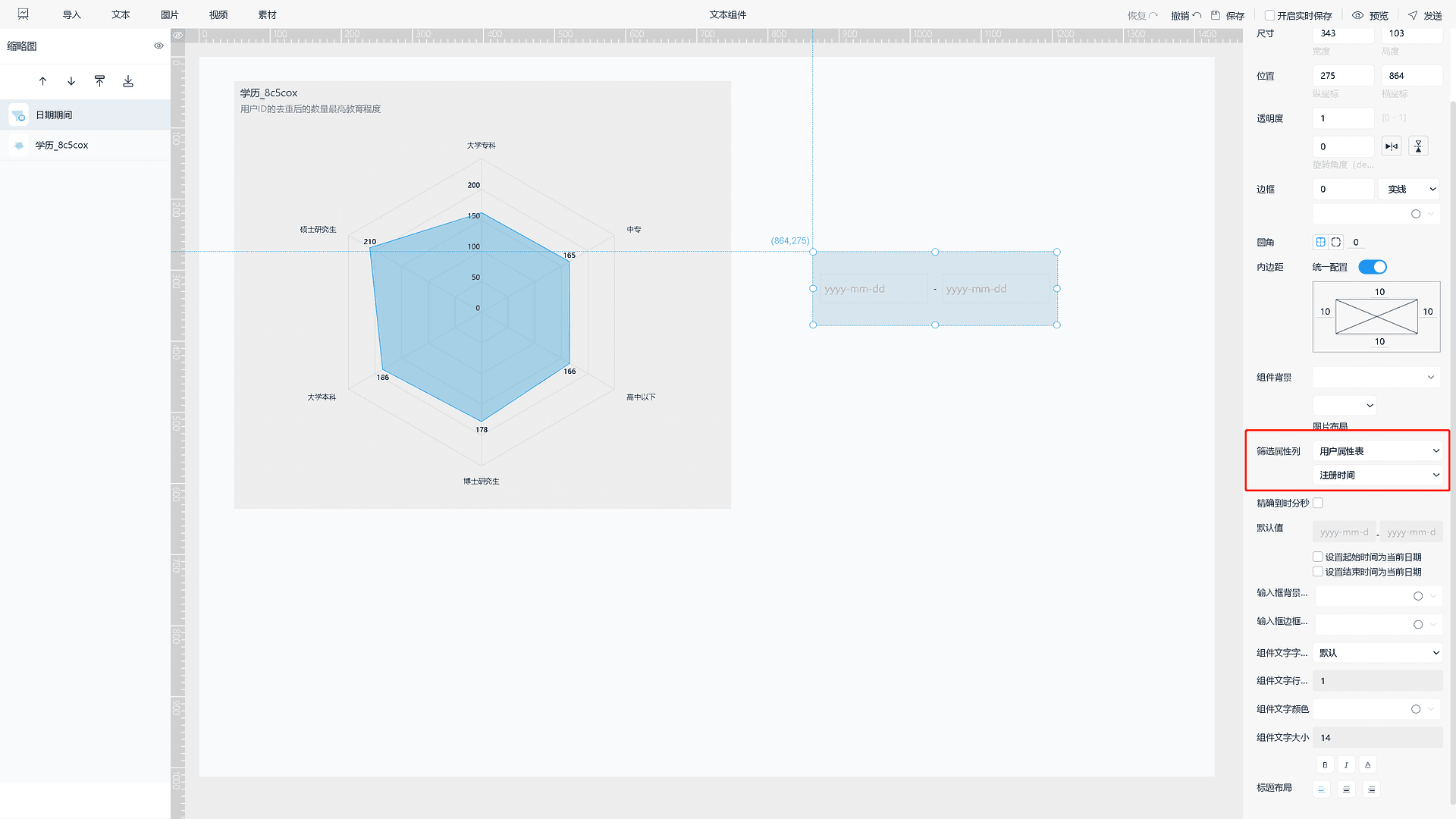Flip component horizontally
Screen dimensions: 1456x819
click(1392, 146)
